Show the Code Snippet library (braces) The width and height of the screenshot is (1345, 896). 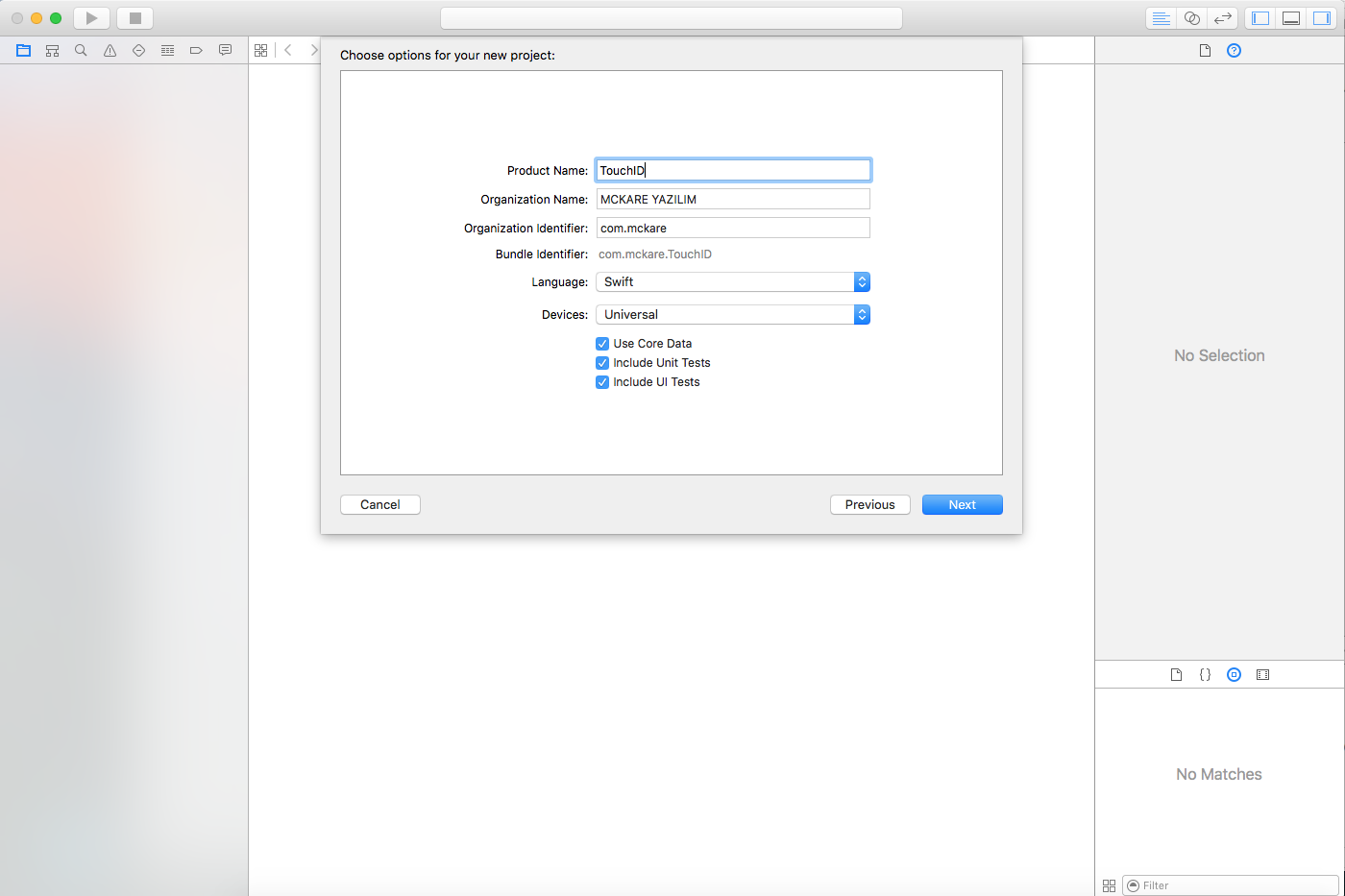coord(1205,674)
